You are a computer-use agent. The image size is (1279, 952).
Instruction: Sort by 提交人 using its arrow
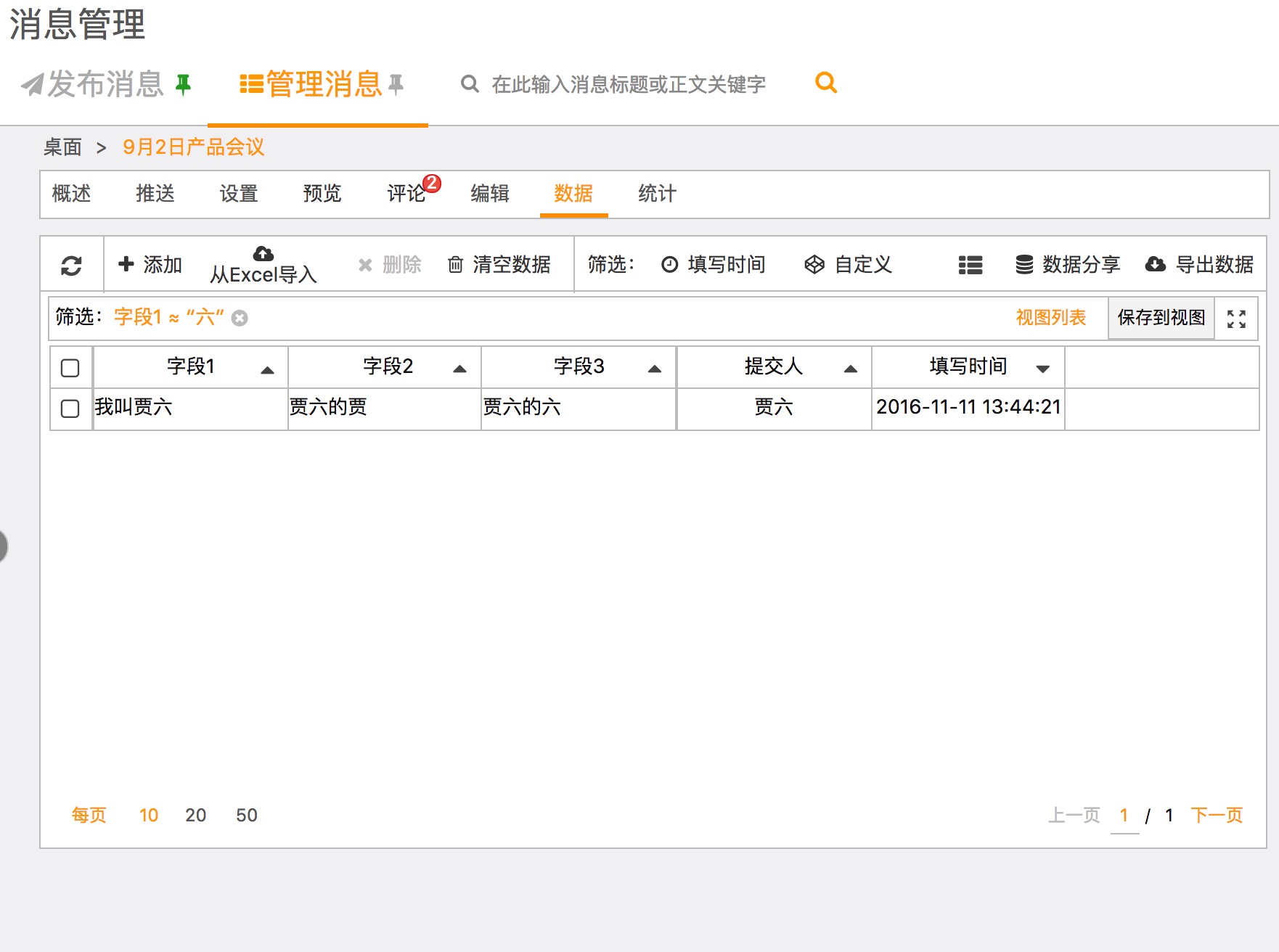point(851,369)
